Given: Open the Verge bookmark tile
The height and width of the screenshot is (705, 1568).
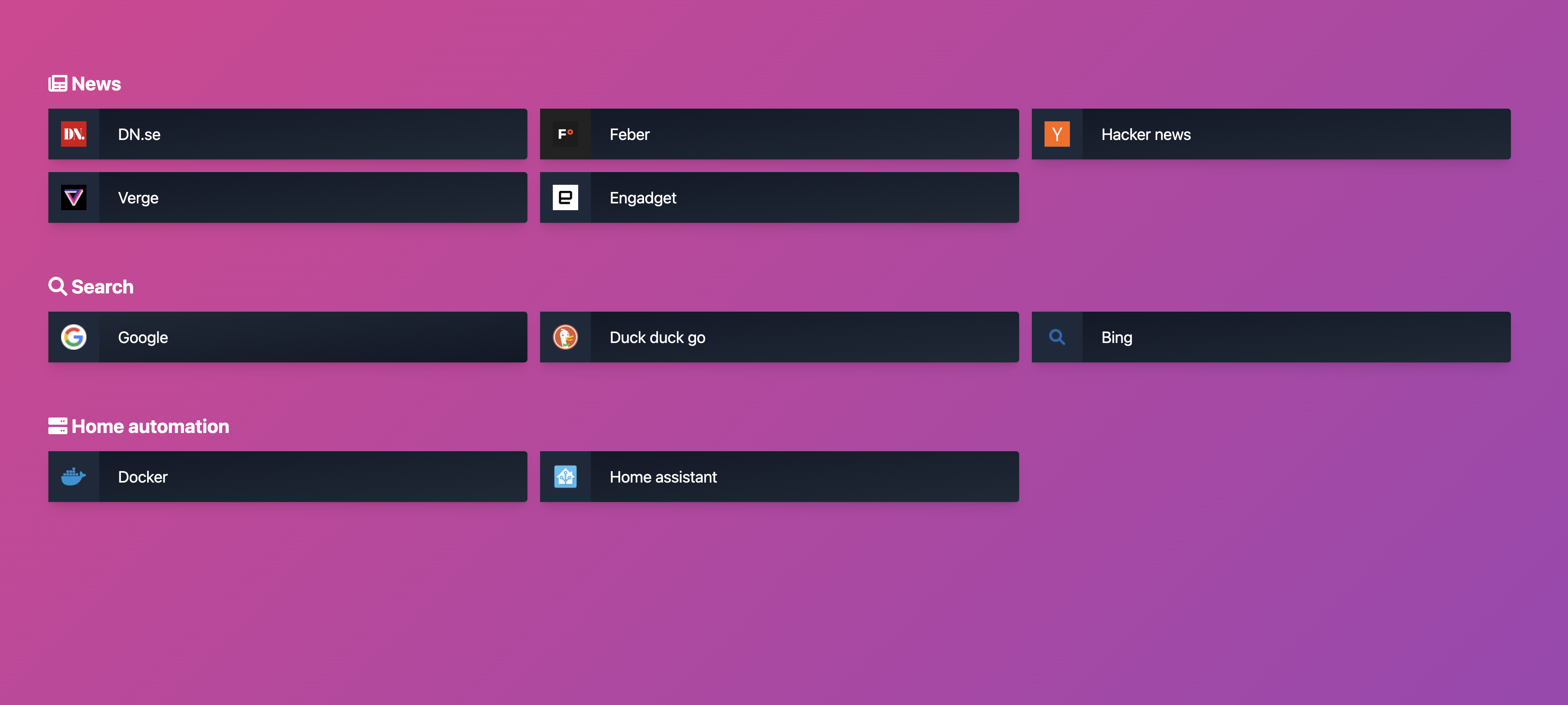Looking at the screenshot, I should tap(138, 198).
